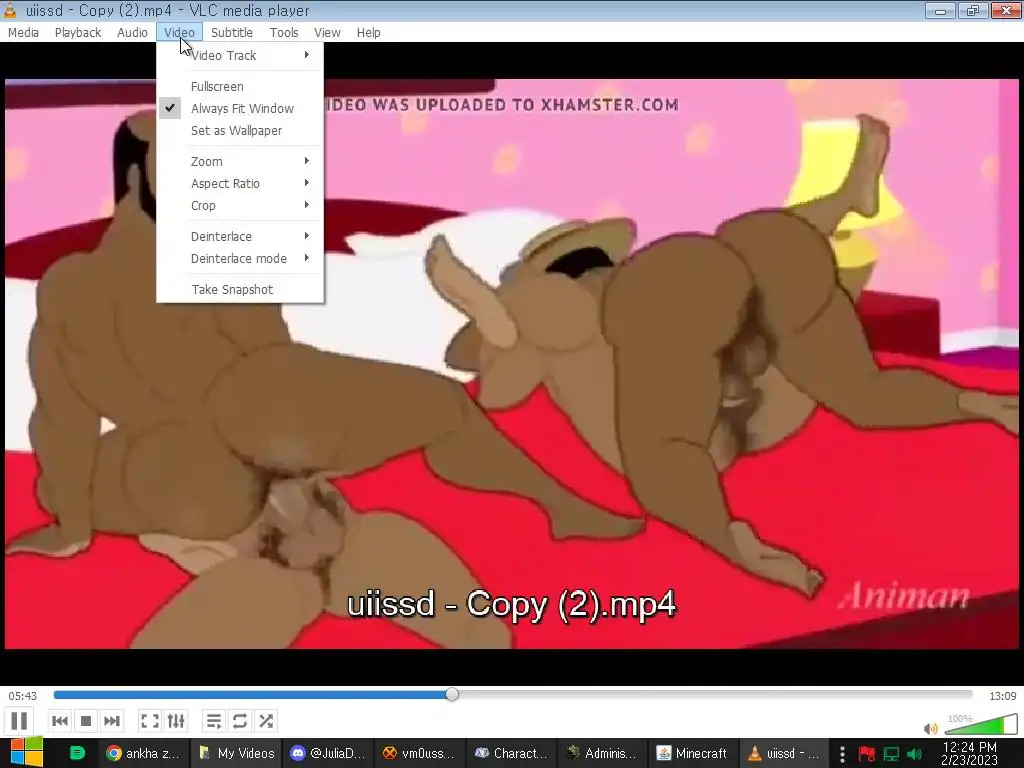Set volume on the green volume slider

tap(981, 725)
